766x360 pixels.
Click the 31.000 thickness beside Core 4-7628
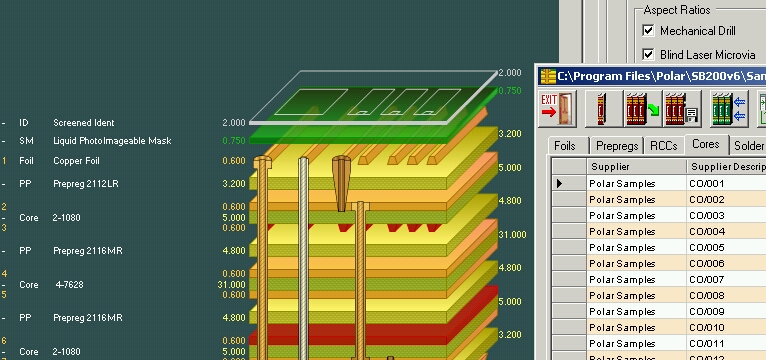coord(232,284)
